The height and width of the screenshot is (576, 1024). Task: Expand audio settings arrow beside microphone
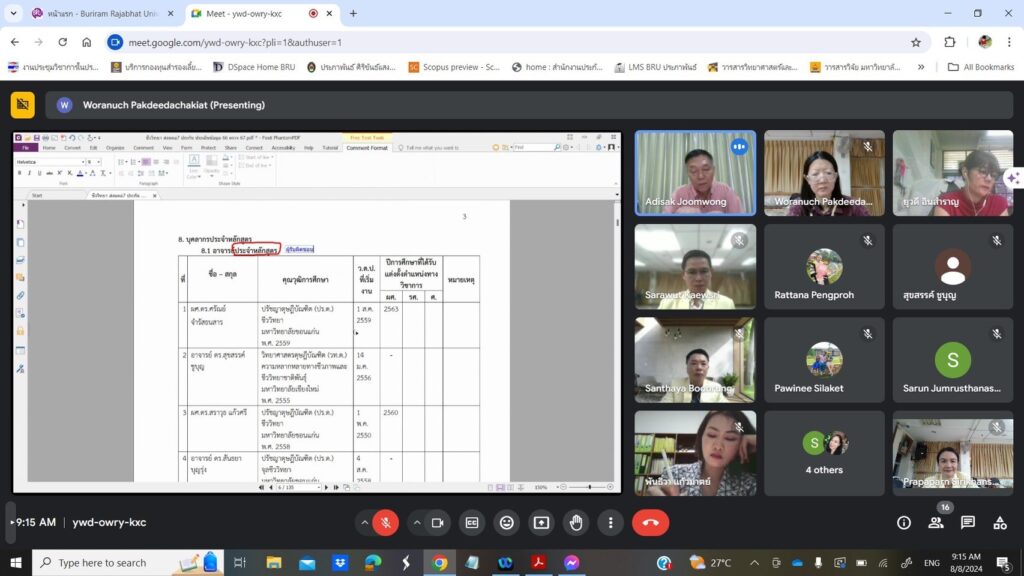click(x=364, y=522)
